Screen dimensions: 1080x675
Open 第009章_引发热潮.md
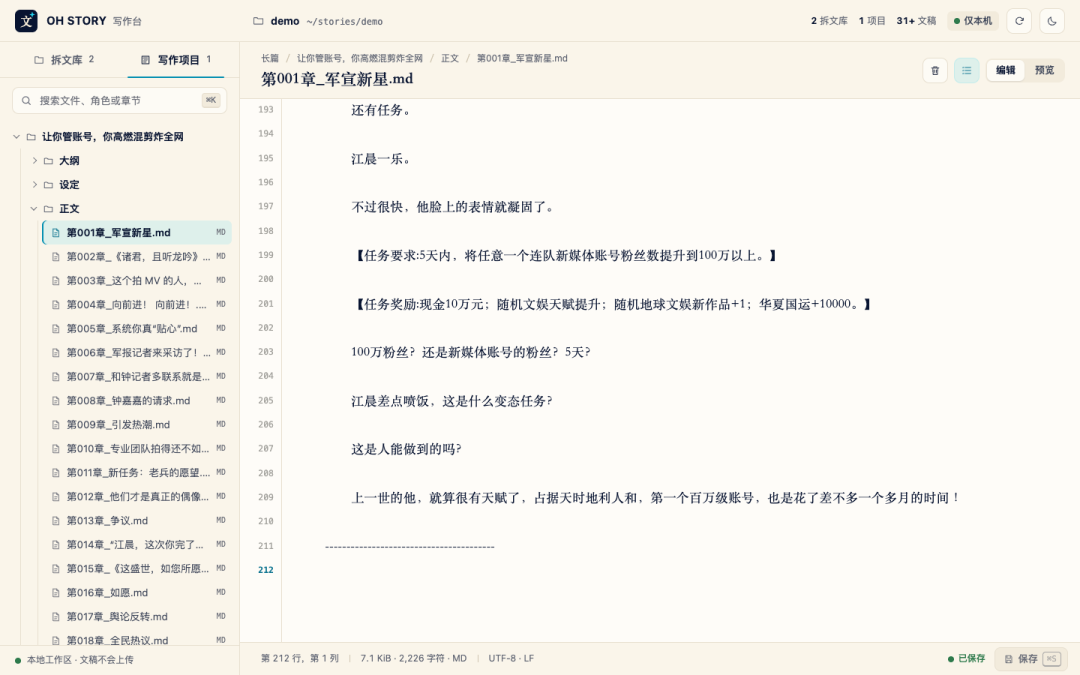(x=137, y=425)
